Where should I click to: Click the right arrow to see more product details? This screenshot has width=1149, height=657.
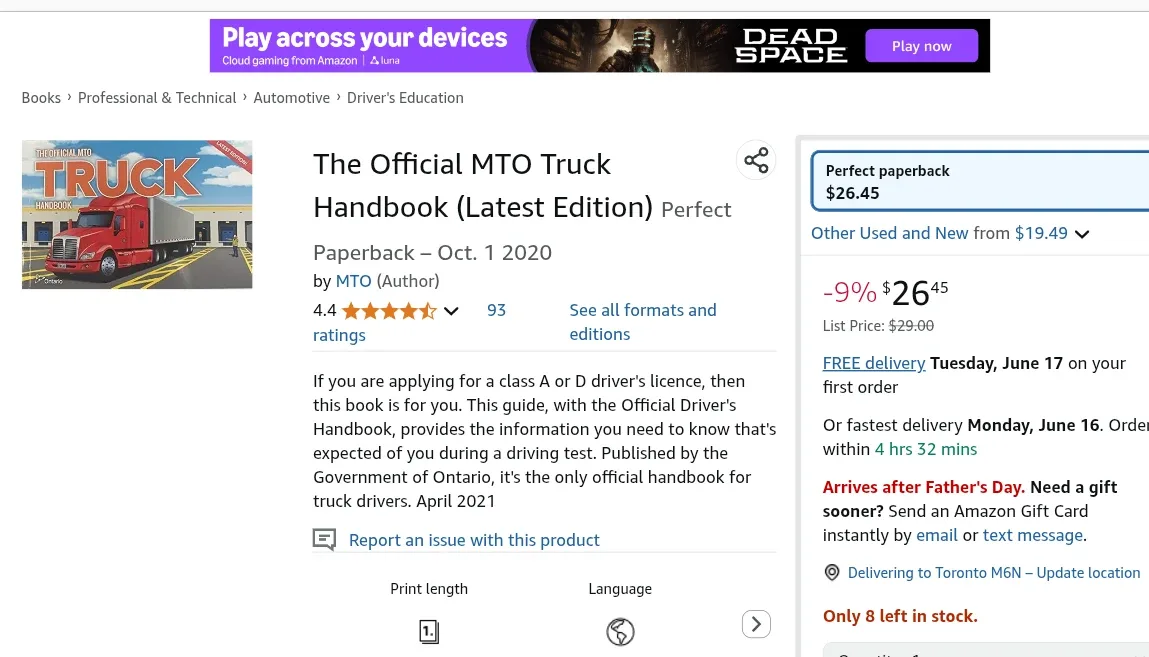point(756,623)
